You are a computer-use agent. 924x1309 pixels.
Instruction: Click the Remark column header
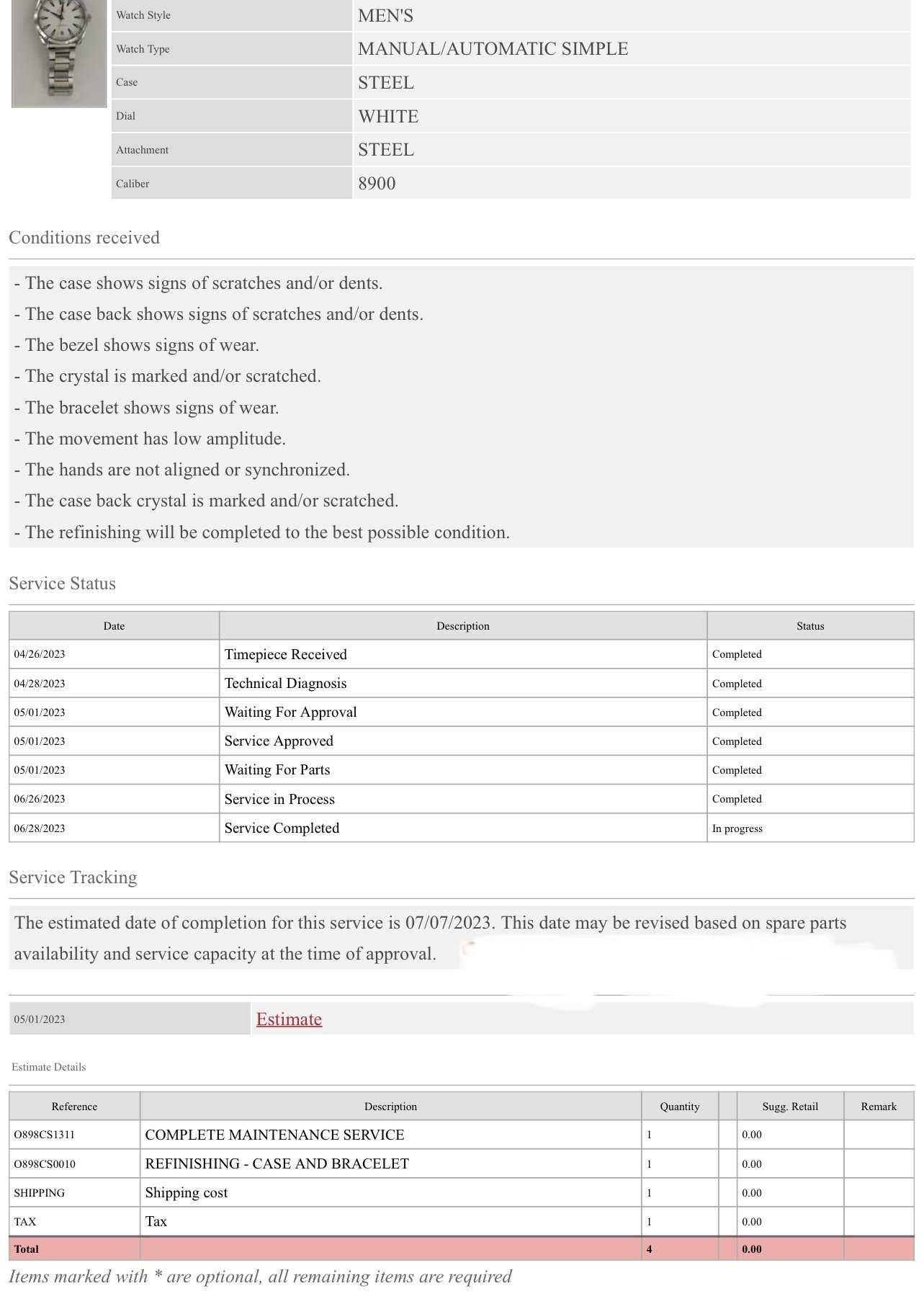pyautogui.click(x=879, y=1107)
